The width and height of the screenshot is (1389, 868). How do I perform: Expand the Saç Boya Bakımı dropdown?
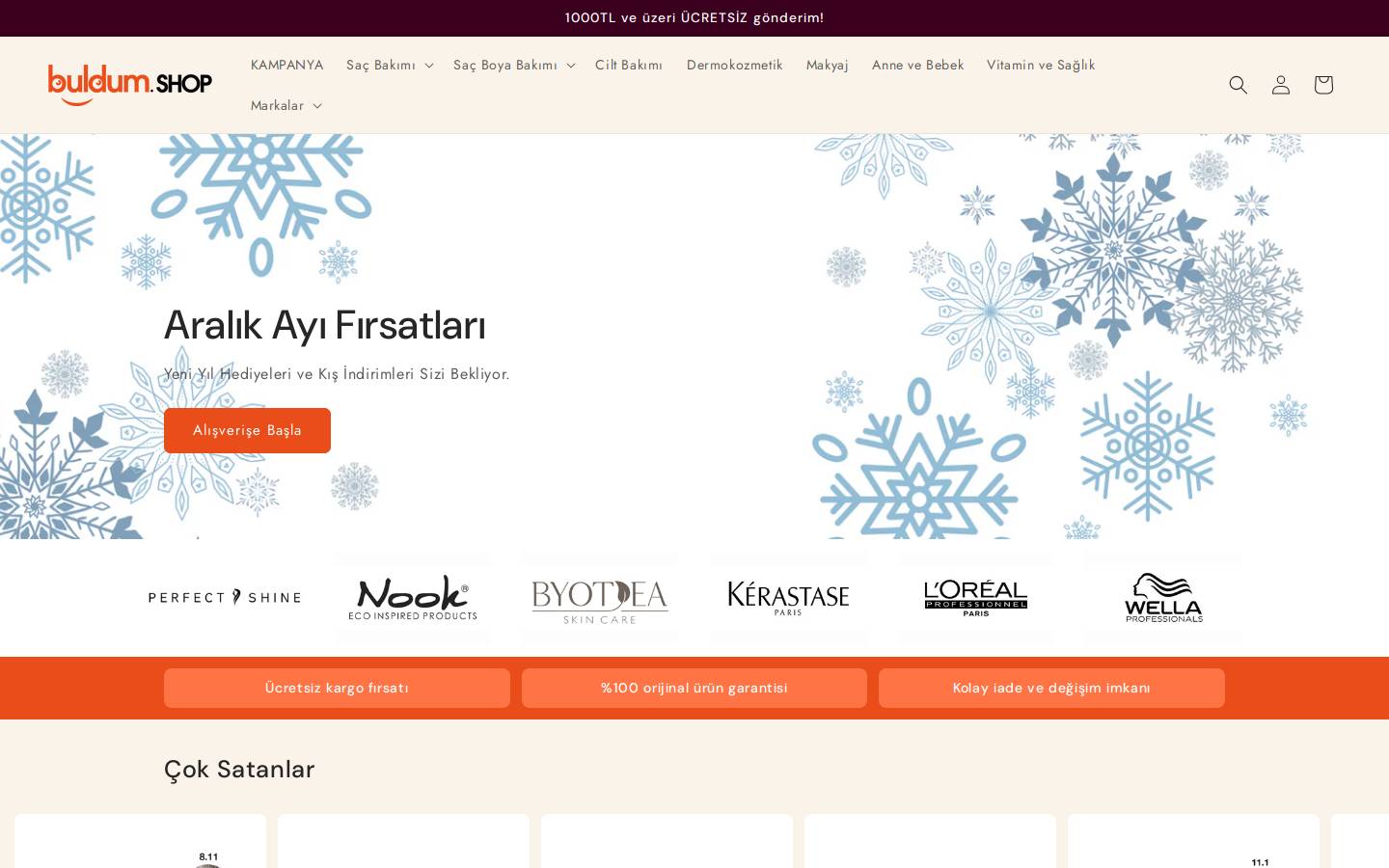point(514,65)
